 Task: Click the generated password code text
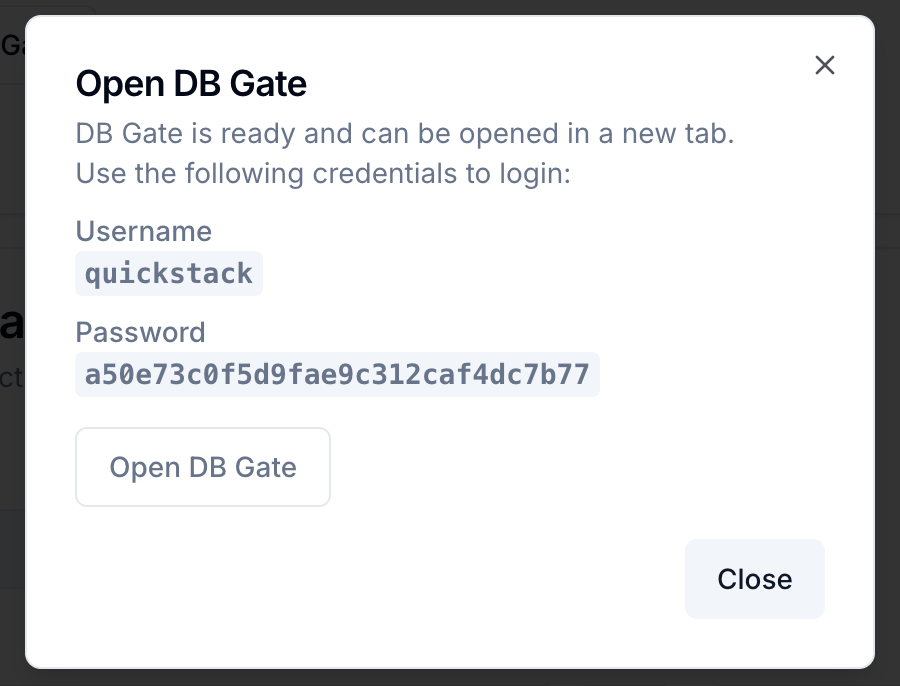pyautogui.click(x=337, y=375)
